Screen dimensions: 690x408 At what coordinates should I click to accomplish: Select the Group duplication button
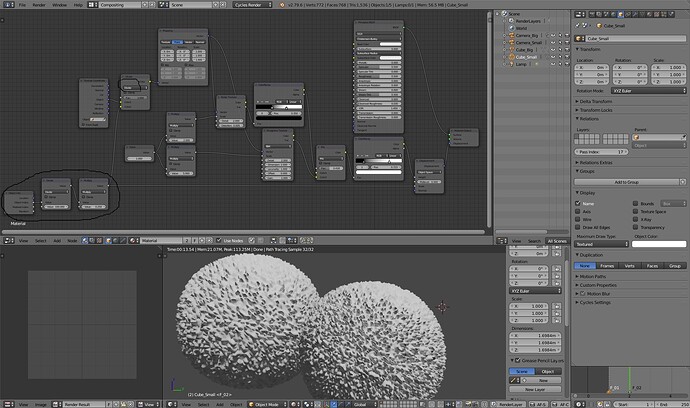[x=675, y=266]
